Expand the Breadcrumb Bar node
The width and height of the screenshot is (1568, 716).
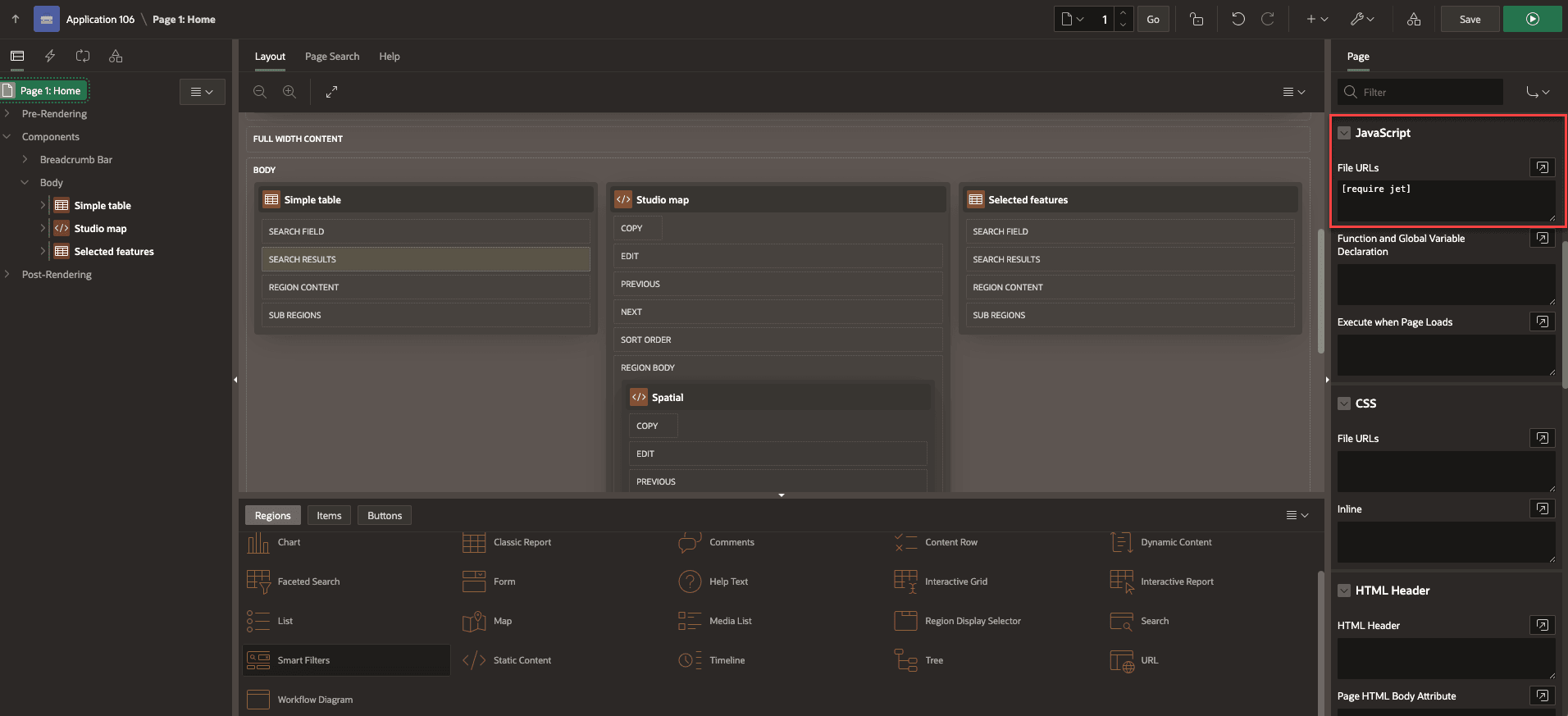[25, 160]
